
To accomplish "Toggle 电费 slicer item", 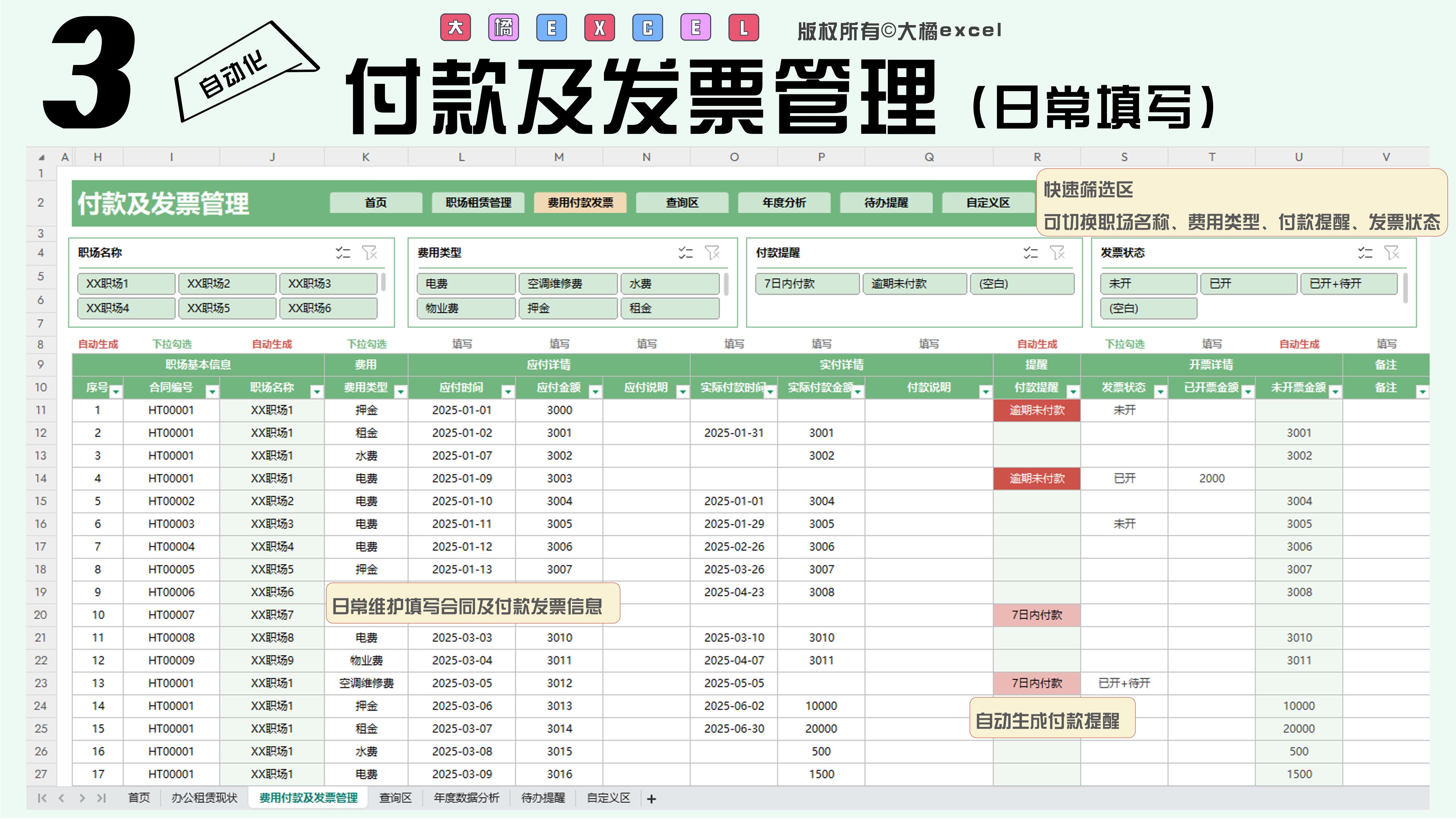I will point(466,284).
